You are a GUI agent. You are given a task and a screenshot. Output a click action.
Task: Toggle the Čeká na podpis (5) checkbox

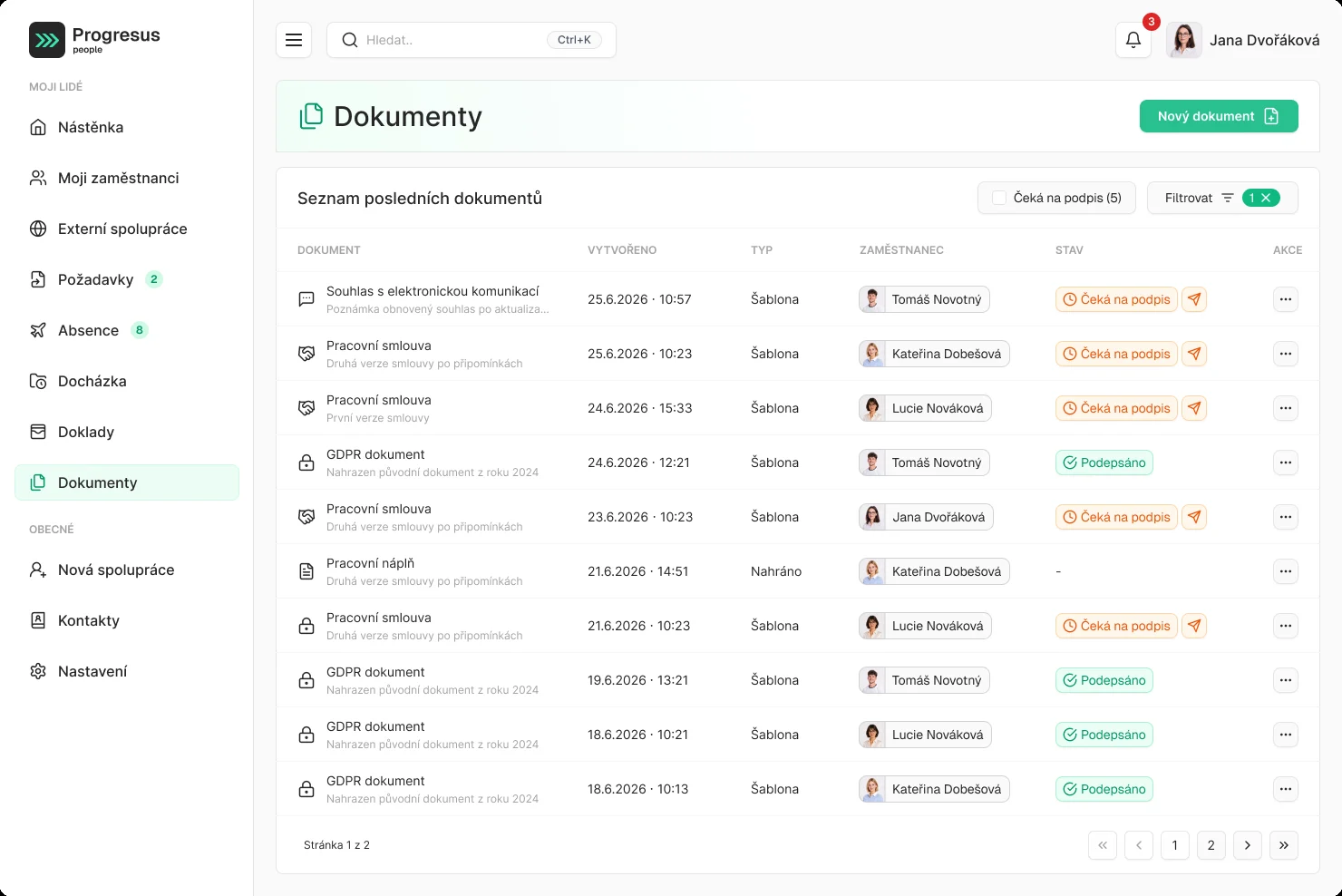click(x=999, y=198)
